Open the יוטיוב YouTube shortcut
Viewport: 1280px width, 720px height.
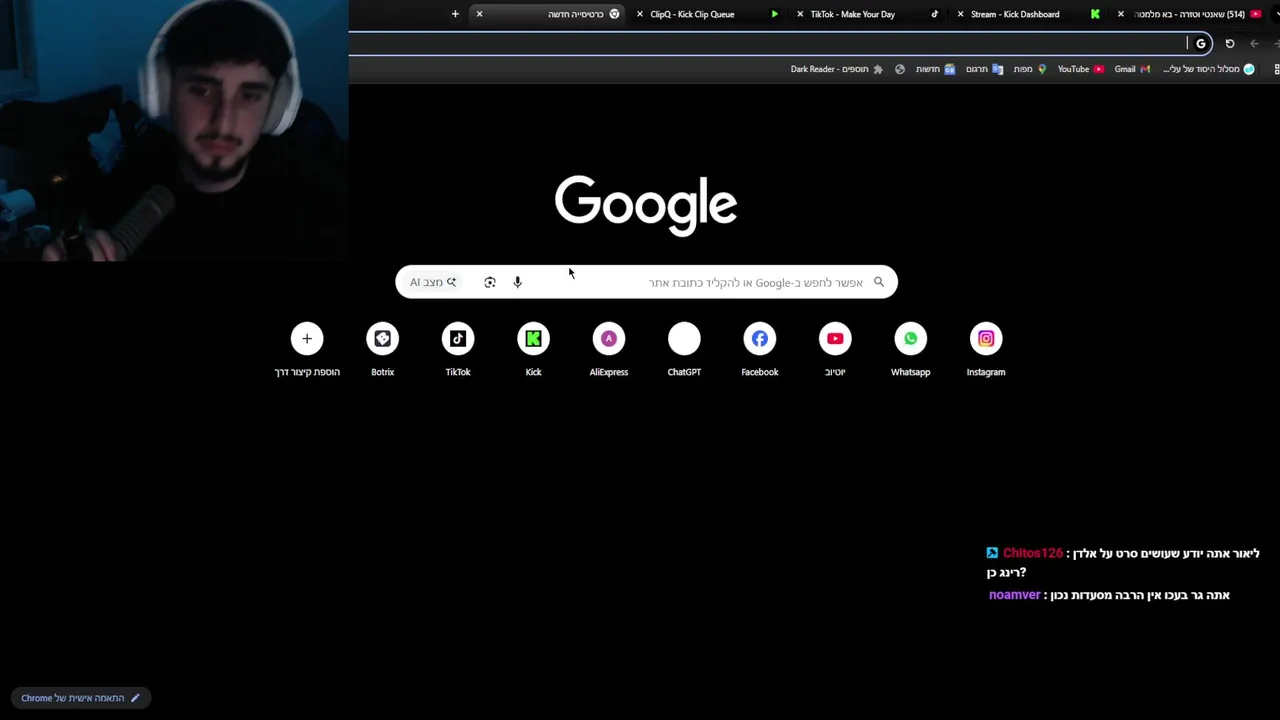click(x=835, y=349)
